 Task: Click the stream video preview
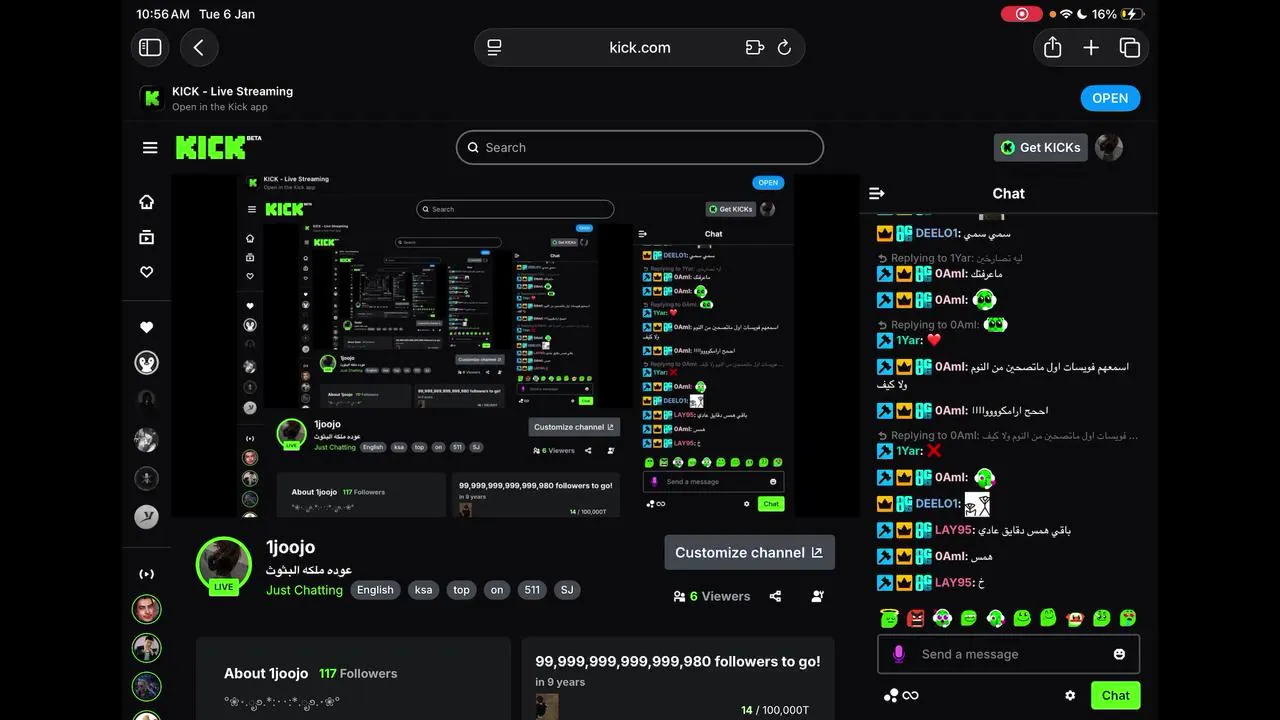pyautogui.click(x=515, y=345)
